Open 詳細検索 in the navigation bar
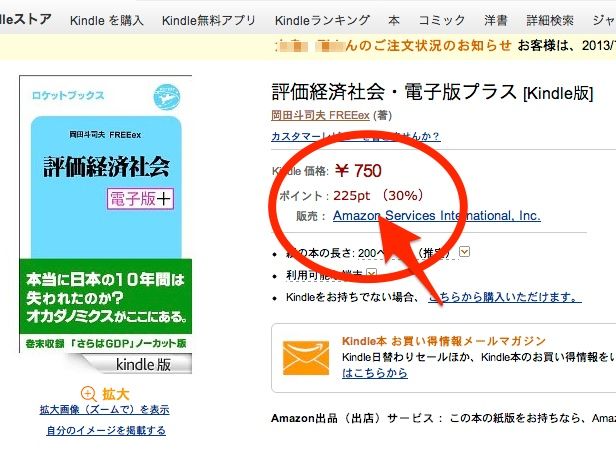Image resolution: width=616 pixels, height=451 pixels. coord(550,20)
